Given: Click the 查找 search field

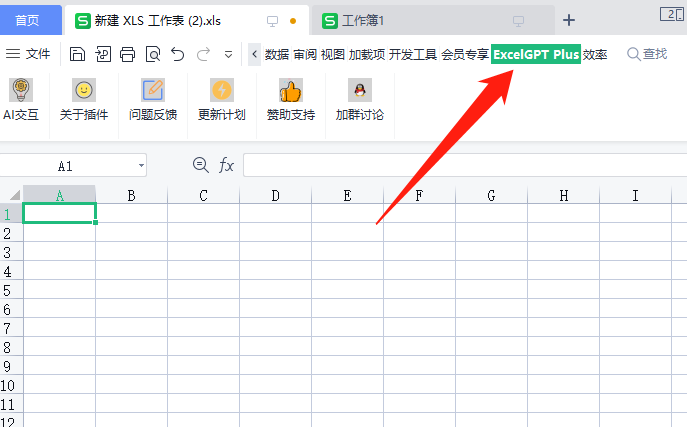Looking at the screenshot, I should [x=647, y=54].
